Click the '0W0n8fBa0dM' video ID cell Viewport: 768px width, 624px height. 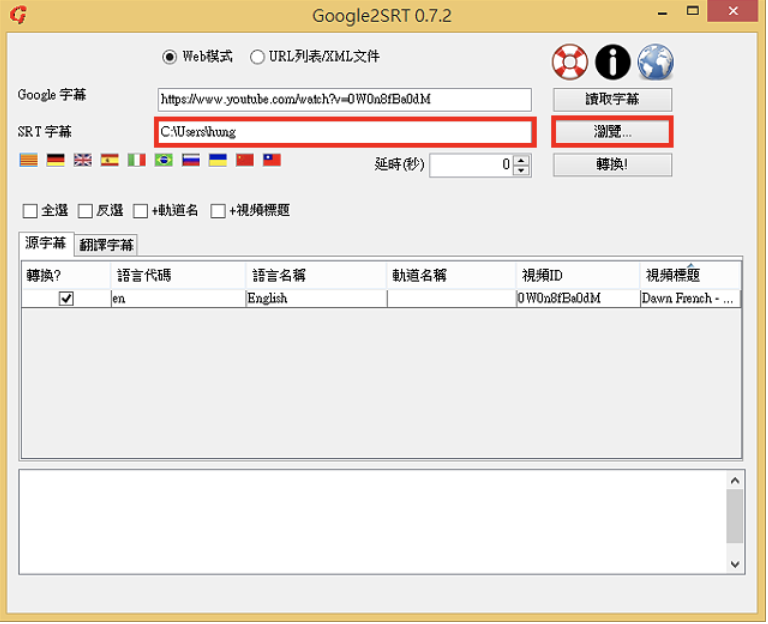pos(578,298)
